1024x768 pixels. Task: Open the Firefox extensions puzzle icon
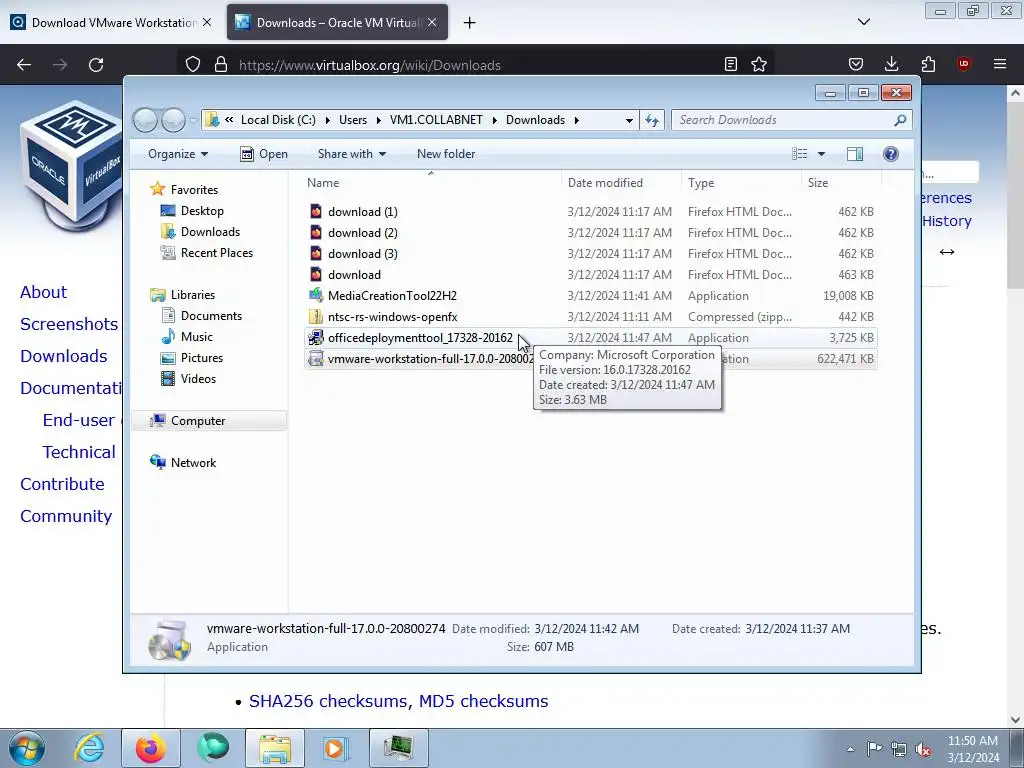click(x=928, y=64)
